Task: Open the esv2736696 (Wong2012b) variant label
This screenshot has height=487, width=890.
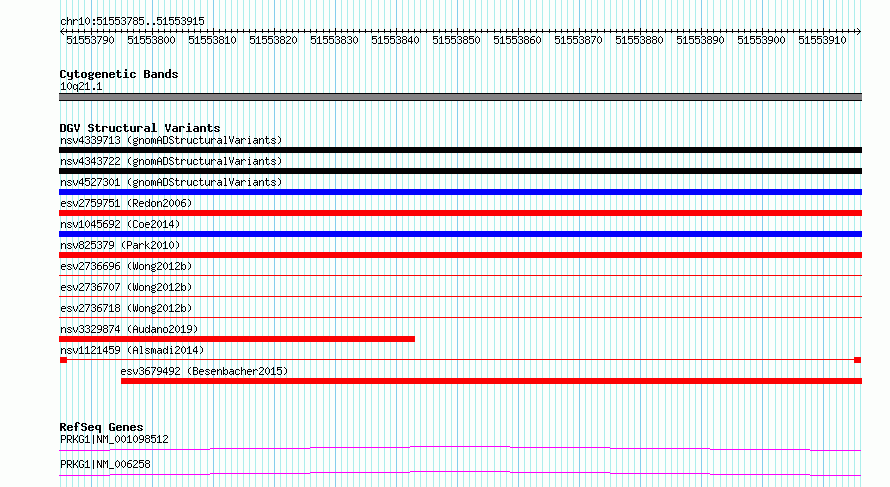Action: pyautogui.click(x=126, y=266)
